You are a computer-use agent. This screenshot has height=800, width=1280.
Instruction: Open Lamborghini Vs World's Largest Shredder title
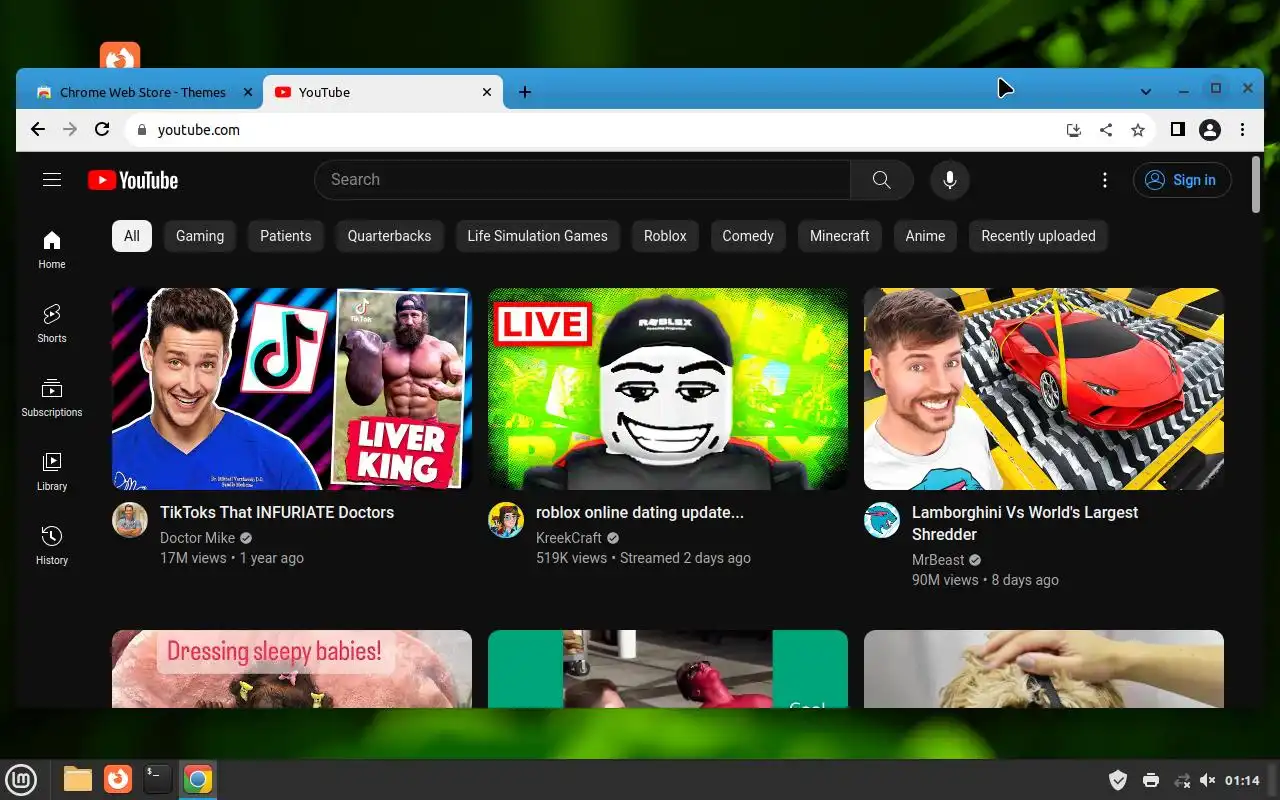pos(1025,523)
